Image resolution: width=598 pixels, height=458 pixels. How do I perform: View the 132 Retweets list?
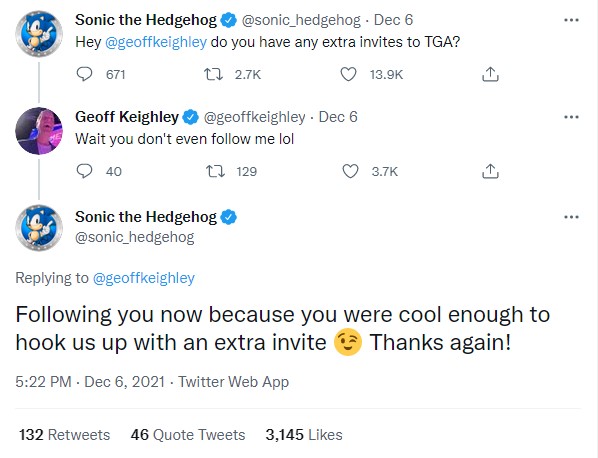tap(64, 435)
